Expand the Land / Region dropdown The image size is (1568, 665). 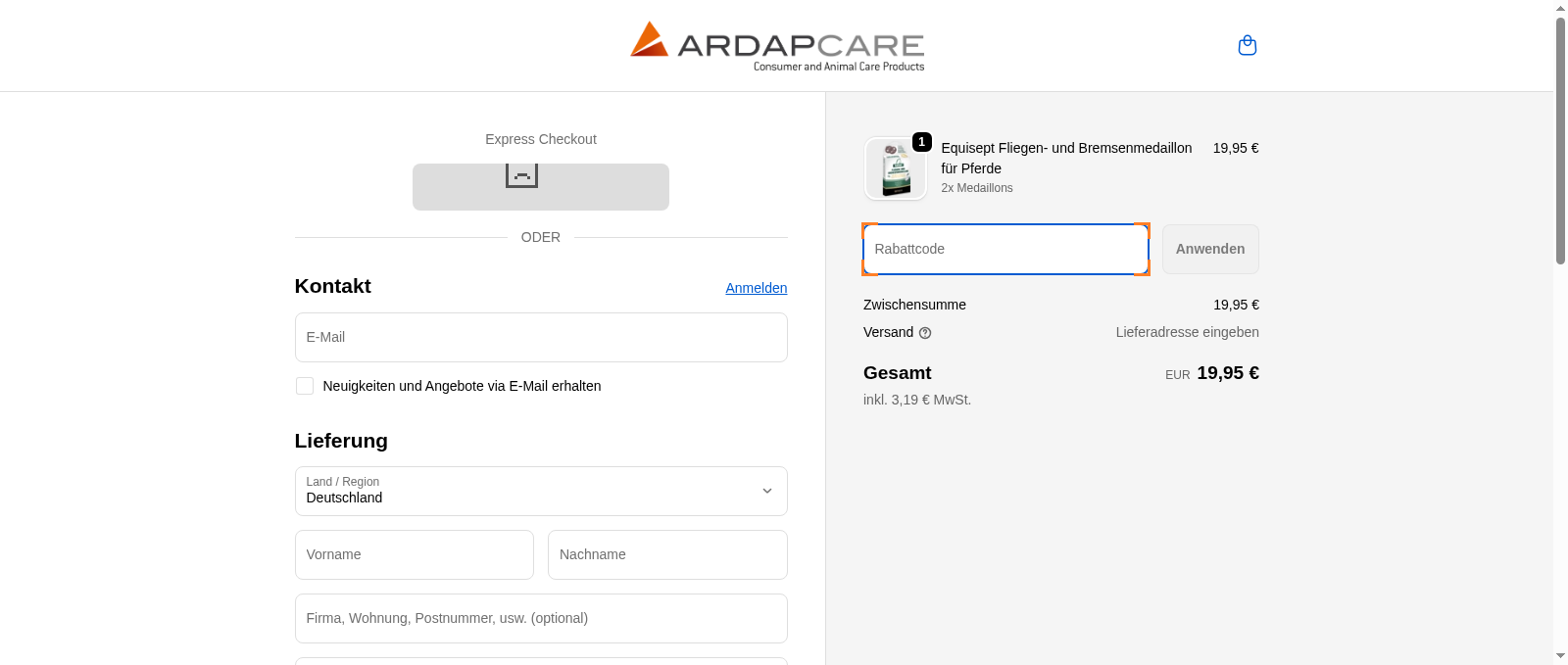tap(541, 491)
